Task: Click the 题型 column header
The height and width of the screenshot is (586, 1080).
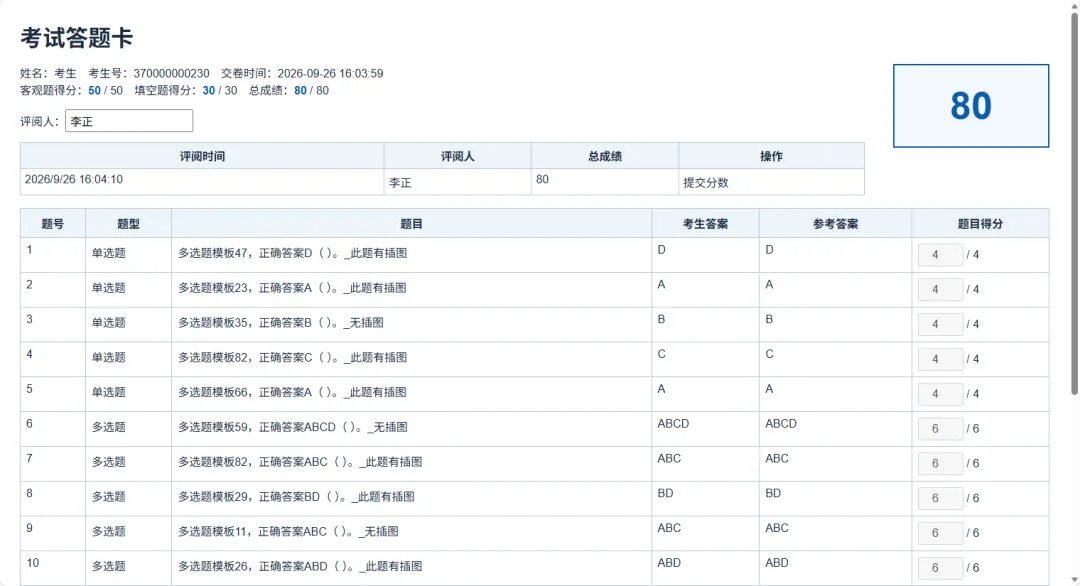Action: coord(128,224)
